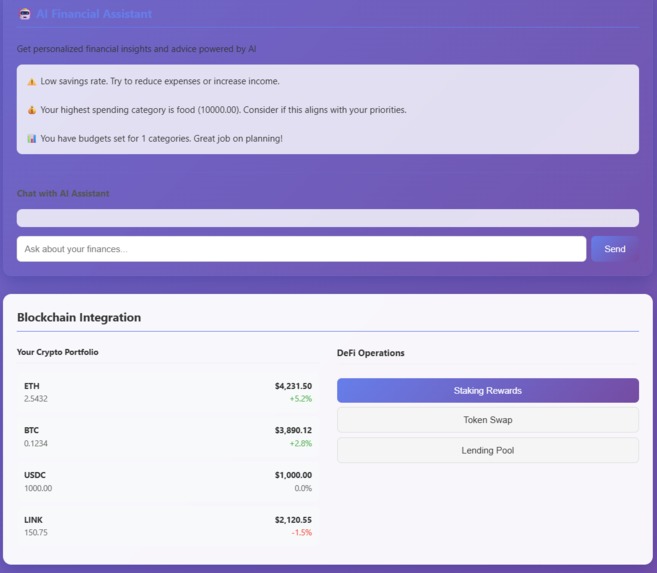Image resolution: width=657 pixels, height=573 pixels.
Task: Click the bar chart icon for budgets insight
Action: click(31, 139)
